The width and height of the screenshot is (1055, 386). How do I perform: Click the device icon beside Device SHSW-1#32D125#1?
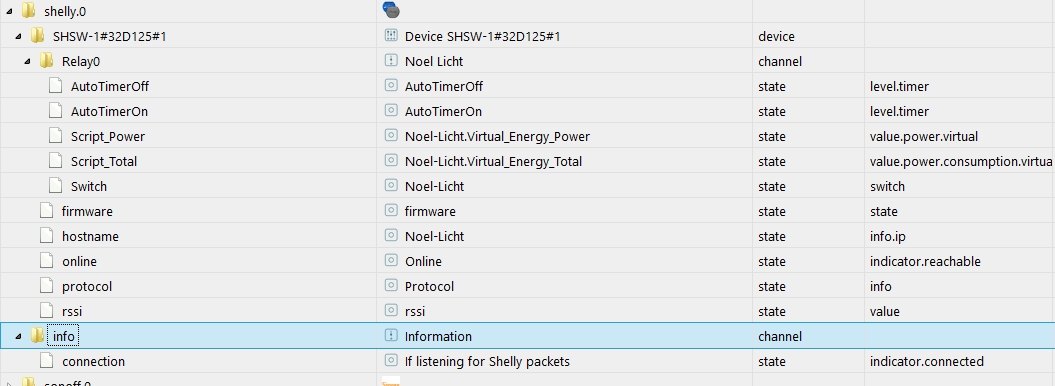[x=391, y=36]
